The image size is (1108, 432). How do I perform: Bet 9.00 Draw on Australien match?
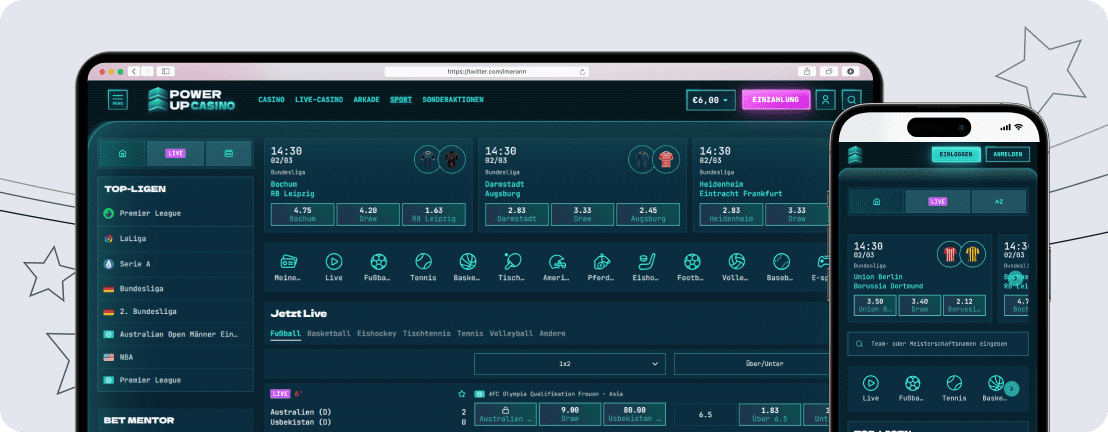(x=570, y=414)
